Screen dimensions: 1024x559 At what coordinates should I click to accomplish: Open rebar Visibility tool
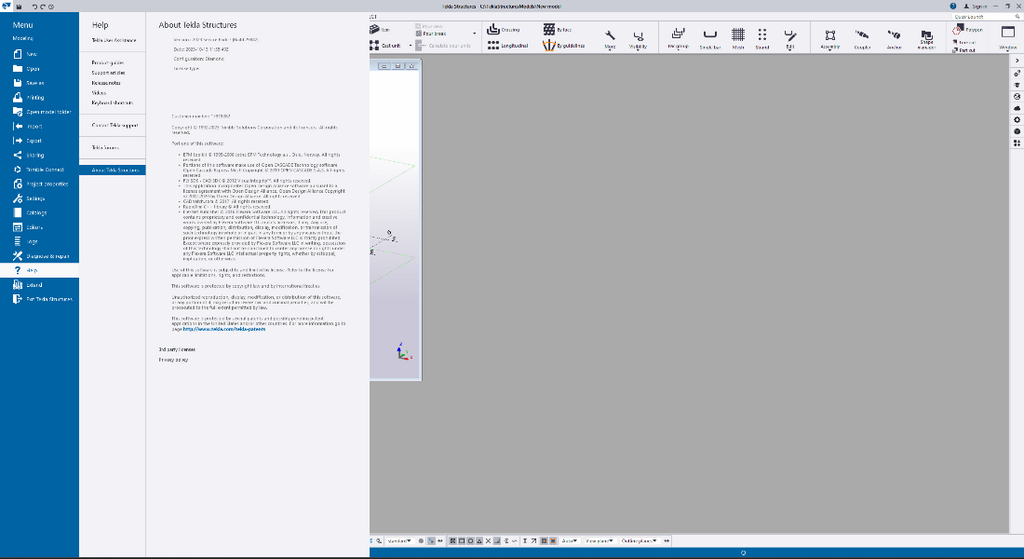[x=638, y=39]
